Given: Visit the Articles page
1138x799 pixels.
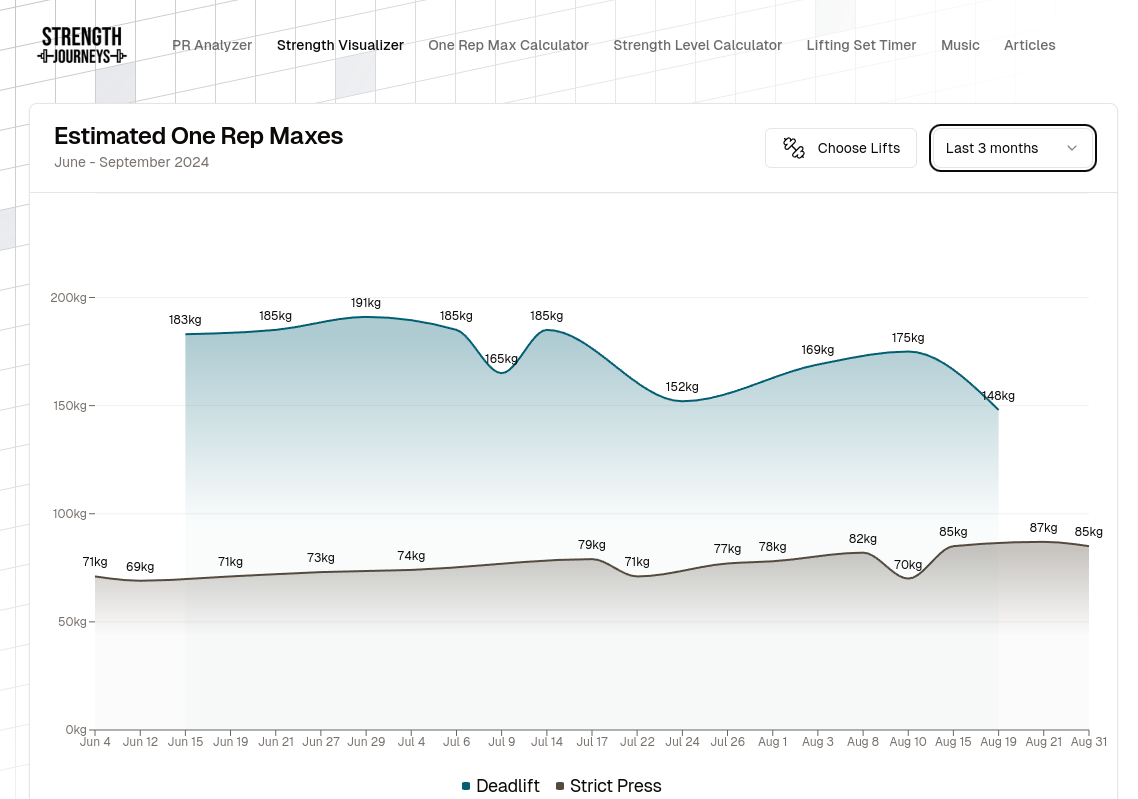Looking at the screenshot, I should [1029, 45].
